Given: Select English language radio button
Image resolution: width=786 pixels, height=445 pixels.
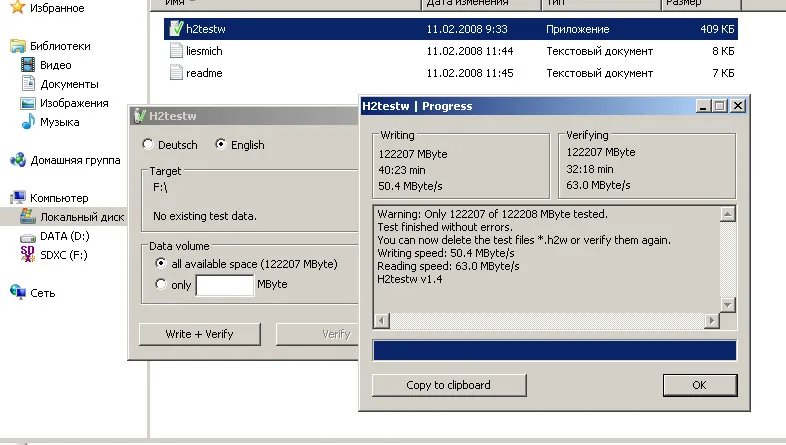Looking at the screenshot, I should 221,144.
